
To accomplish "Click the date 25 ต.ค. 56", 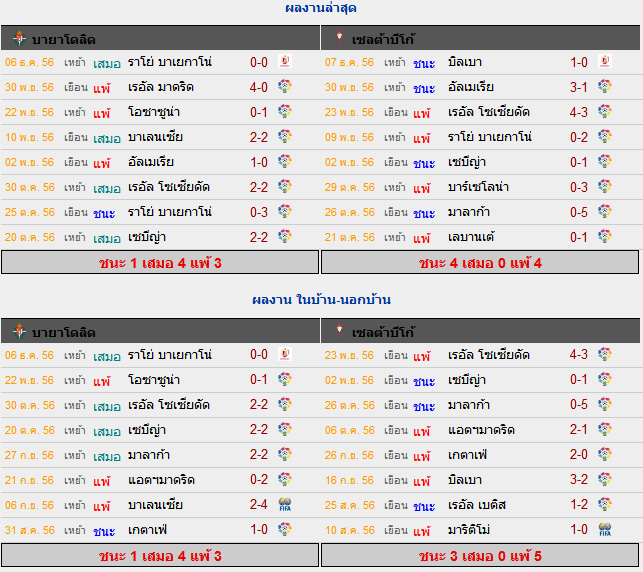I will (30, 212).
